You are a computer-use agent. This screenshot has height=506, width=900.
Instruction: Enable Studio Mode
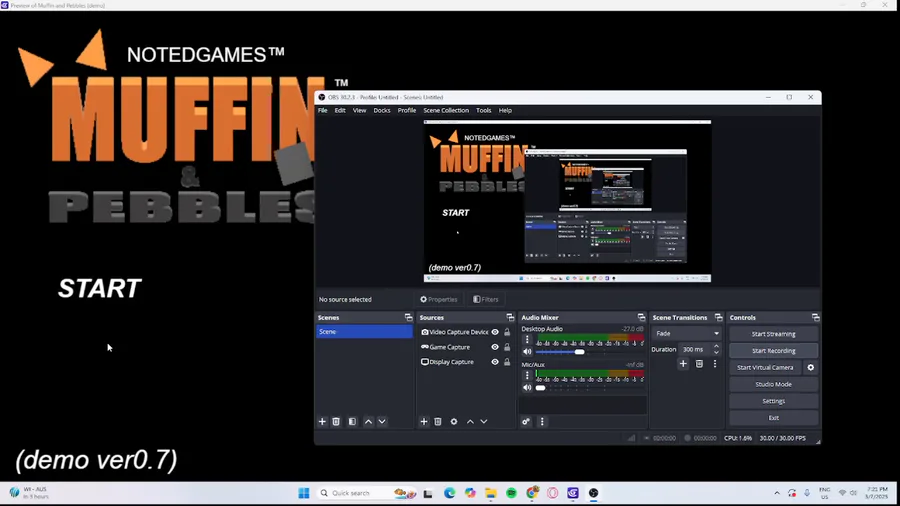point(773,384)
